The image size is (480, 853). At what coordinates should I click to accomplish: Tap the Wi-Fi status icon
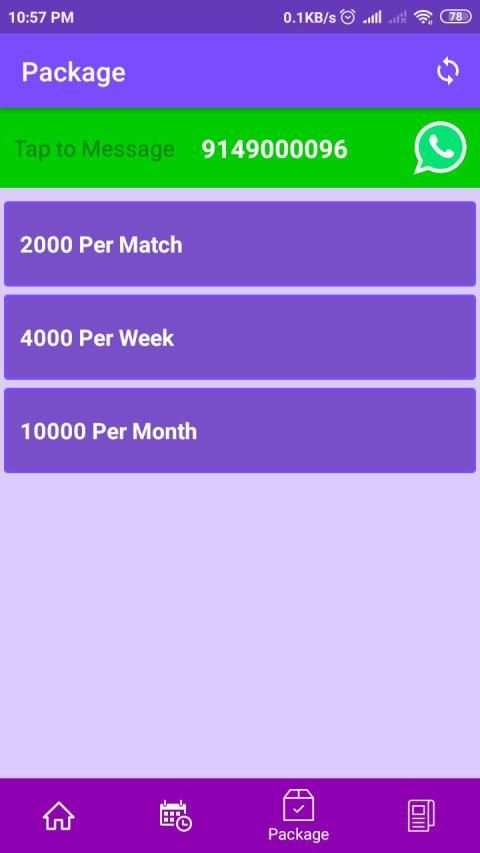423,17
